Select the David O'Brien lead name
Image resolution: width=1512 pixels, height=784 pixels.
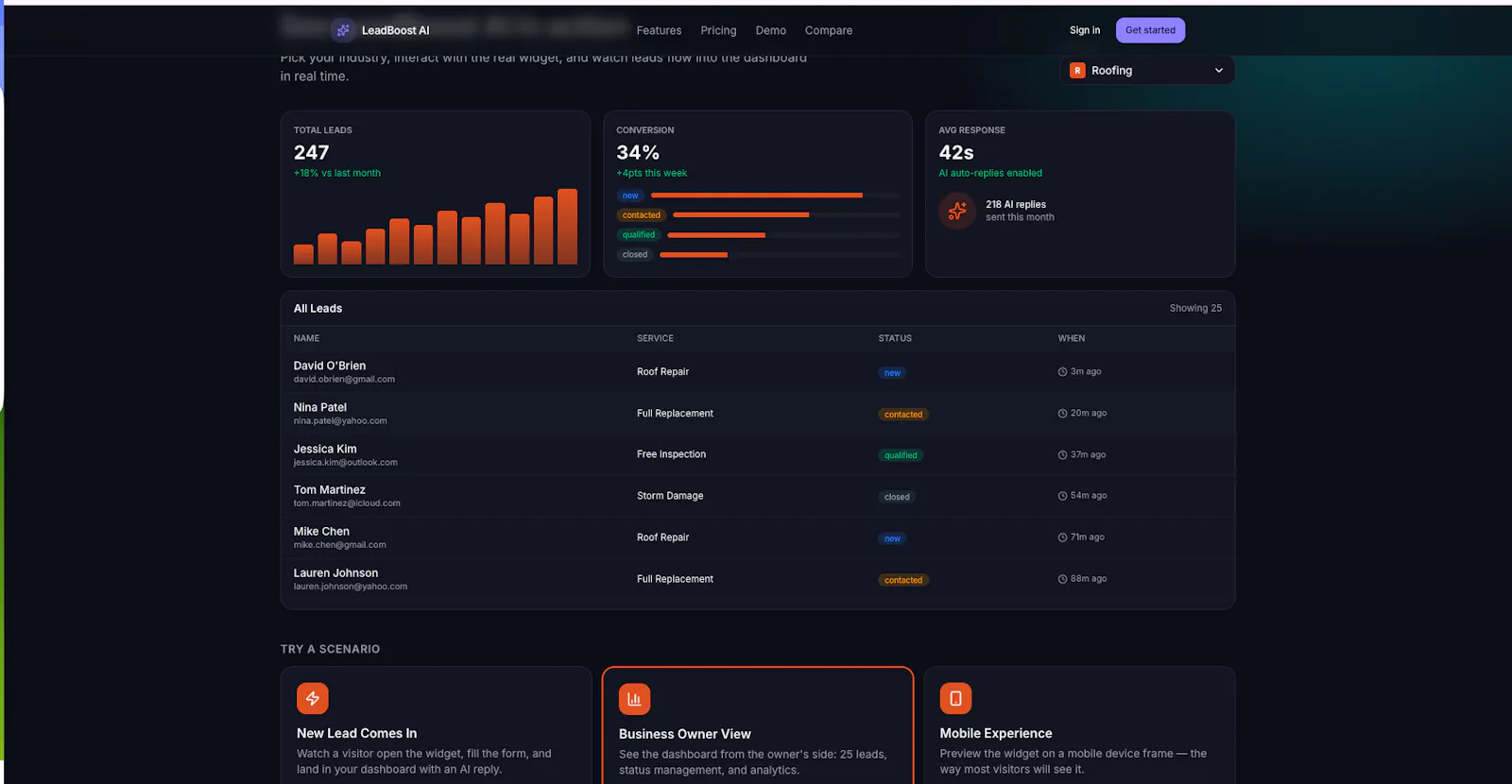330,366
